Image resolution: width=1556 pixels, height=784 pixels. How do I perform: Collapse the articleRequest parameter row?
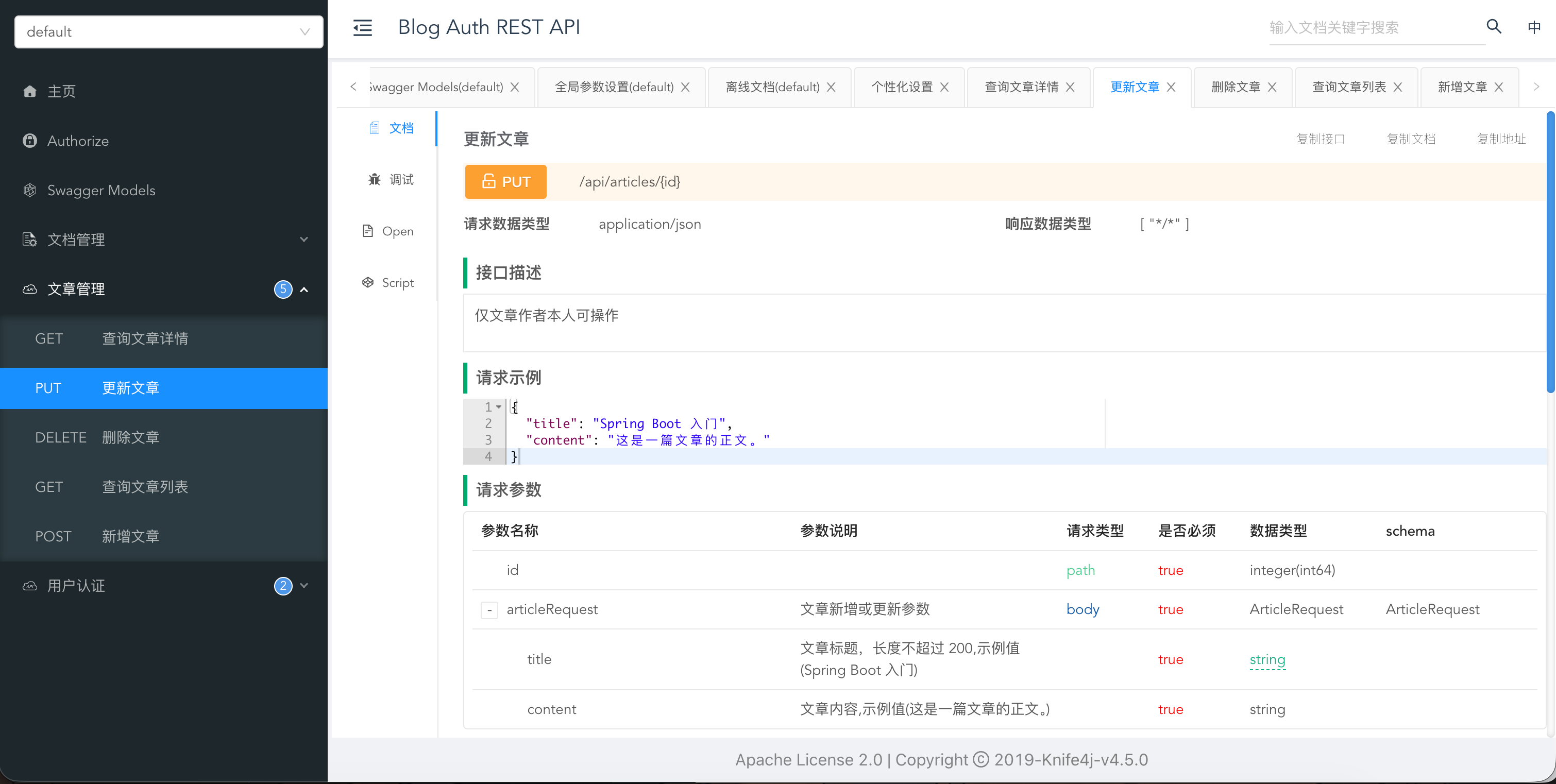[x=489, y=610]
